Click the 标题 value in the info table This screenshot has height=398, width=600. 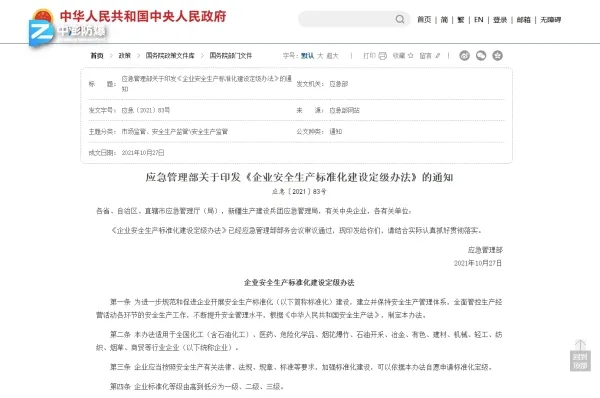207,83
